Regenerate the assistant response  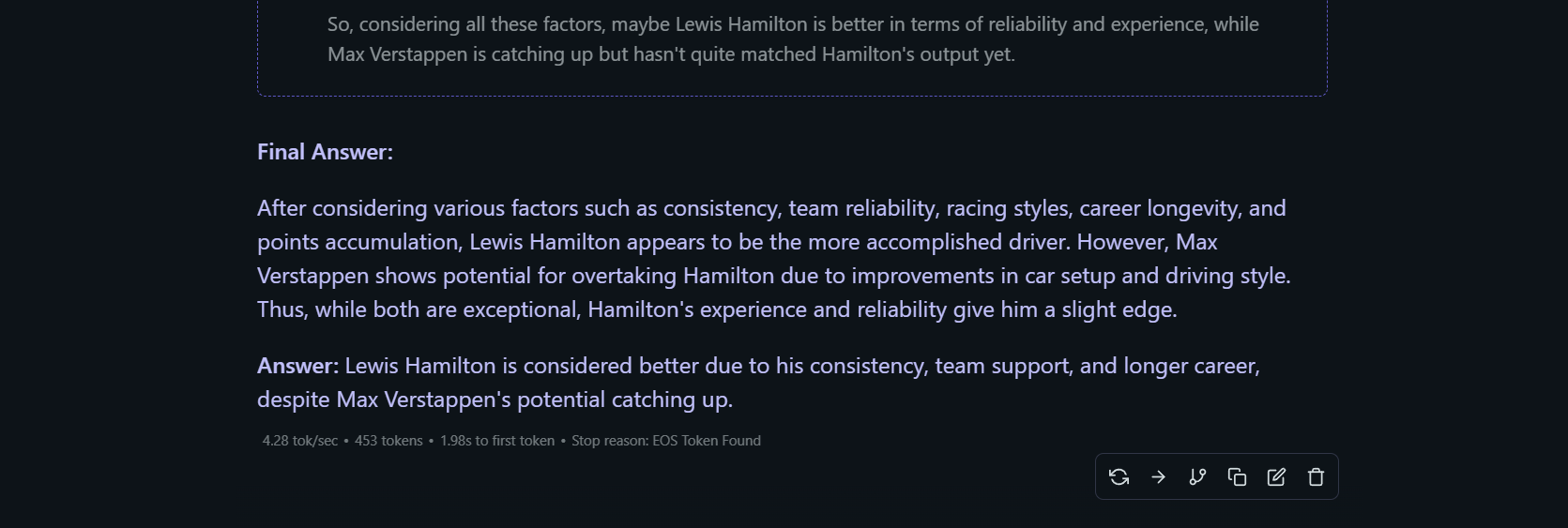point(1119,477)
